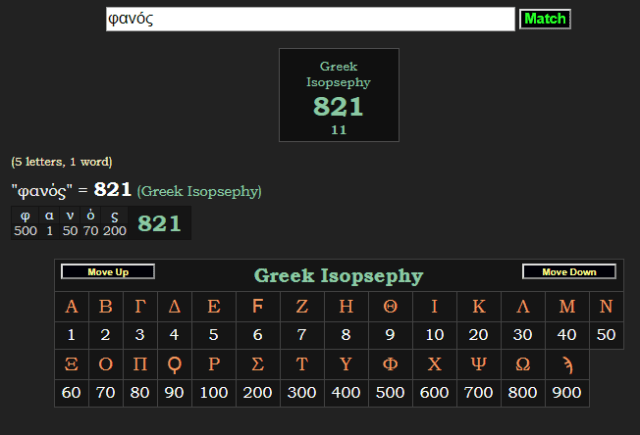Click the Greek Isopsephy 821 result box

(x=338, y=95)
